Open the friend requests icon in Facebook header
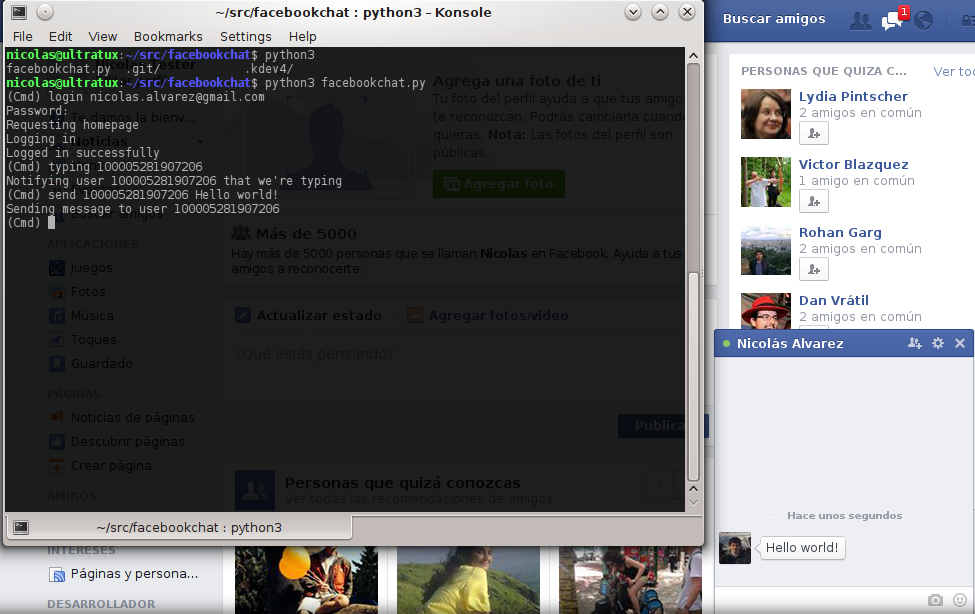Screen dimensions: 975x614 click(x=861, y=21)
